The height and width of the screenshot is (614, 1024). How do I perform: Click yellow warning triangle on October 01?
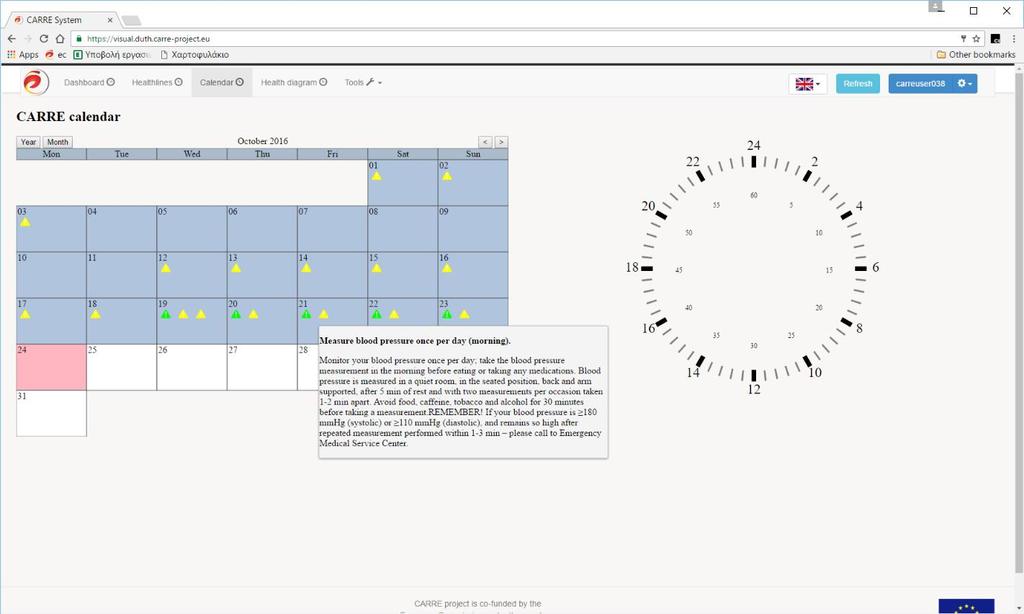coord(376,176)
